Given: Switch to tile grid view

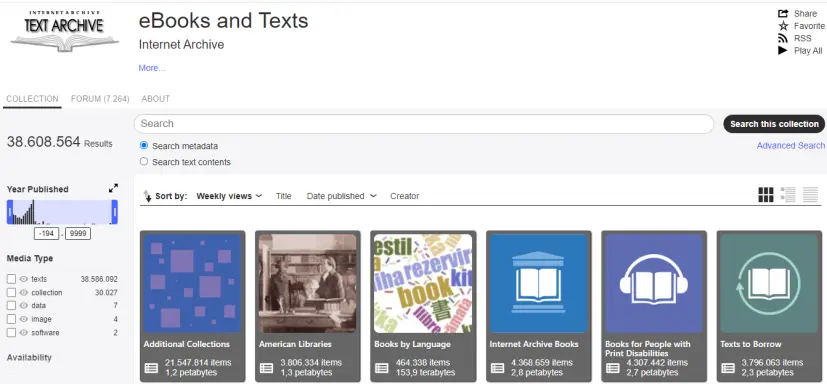Looking at the screenshot, I should tap(765, 195).
